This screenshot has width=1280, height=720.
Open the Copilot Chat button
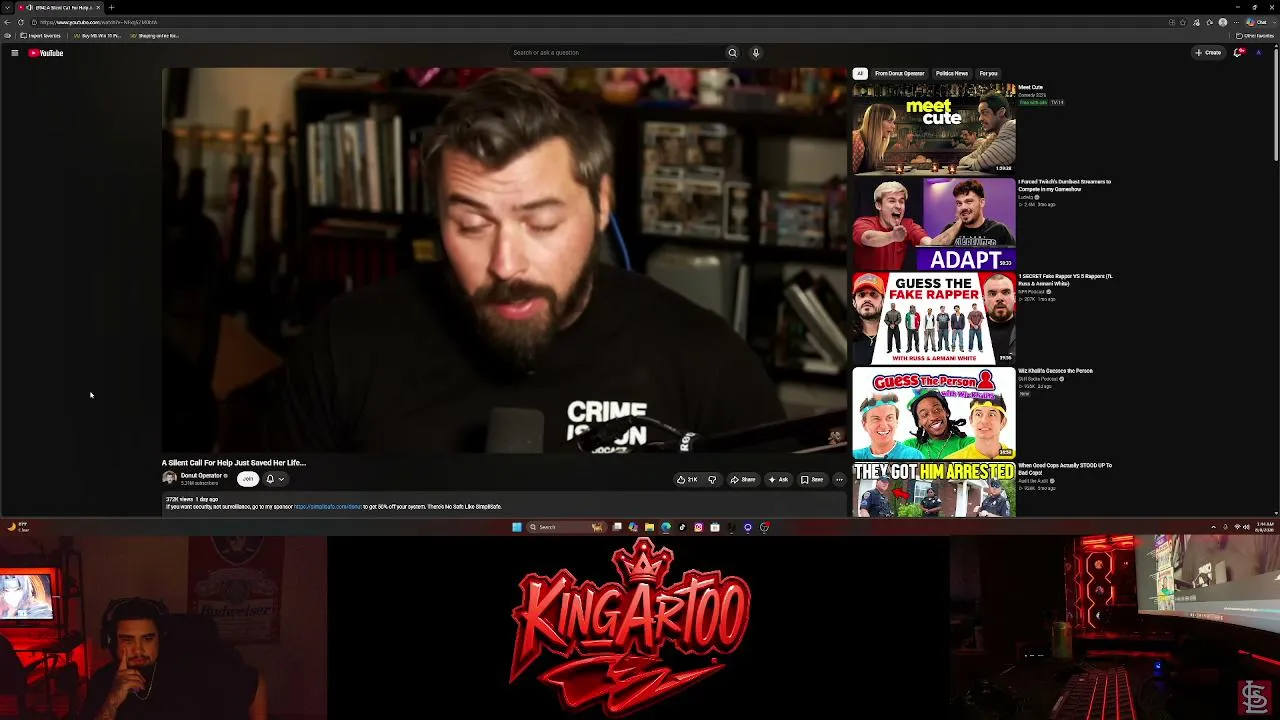[1256, 22]
